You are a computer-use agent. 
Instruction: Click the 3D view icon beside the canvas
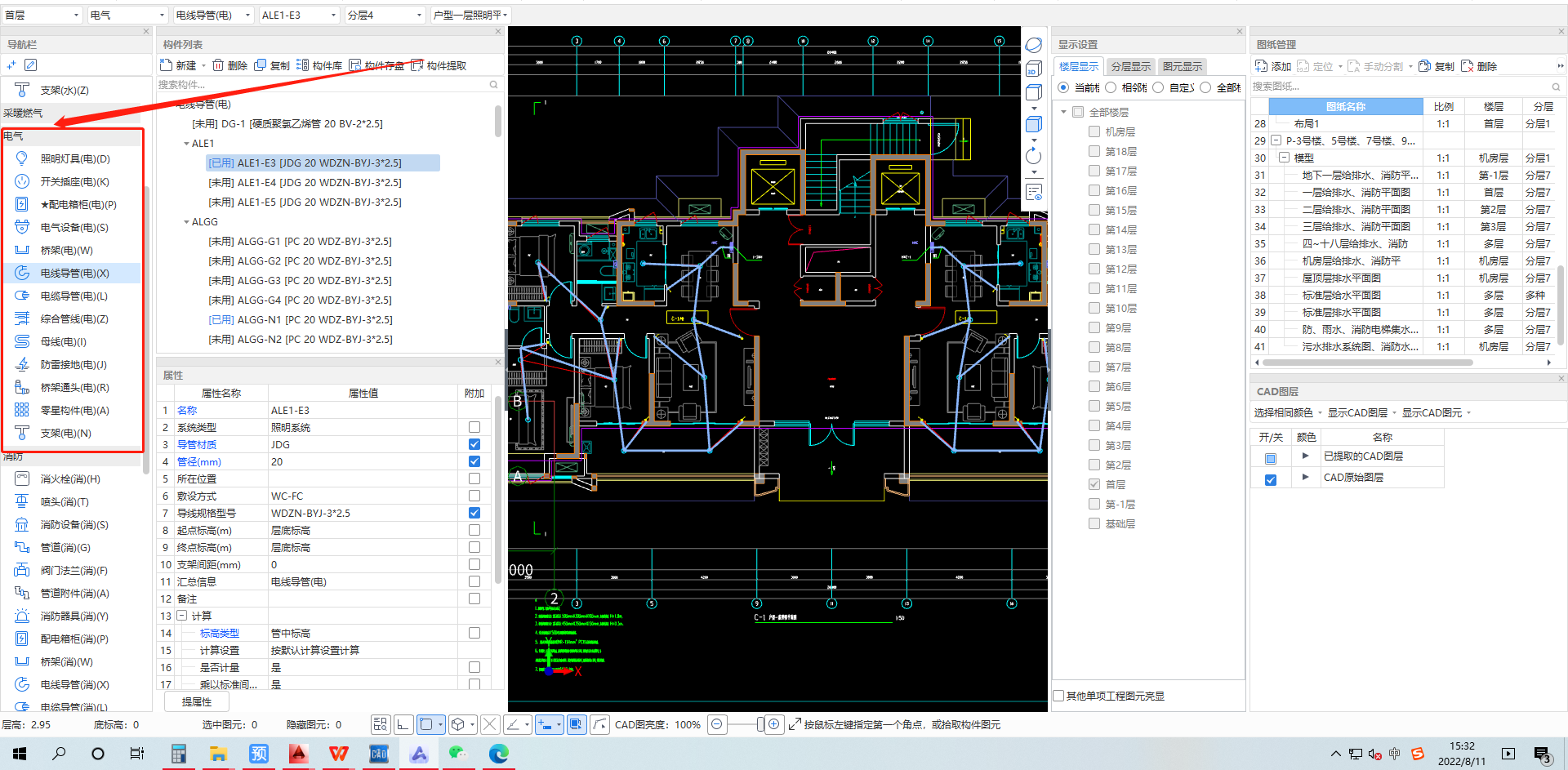pos(1033,69)
